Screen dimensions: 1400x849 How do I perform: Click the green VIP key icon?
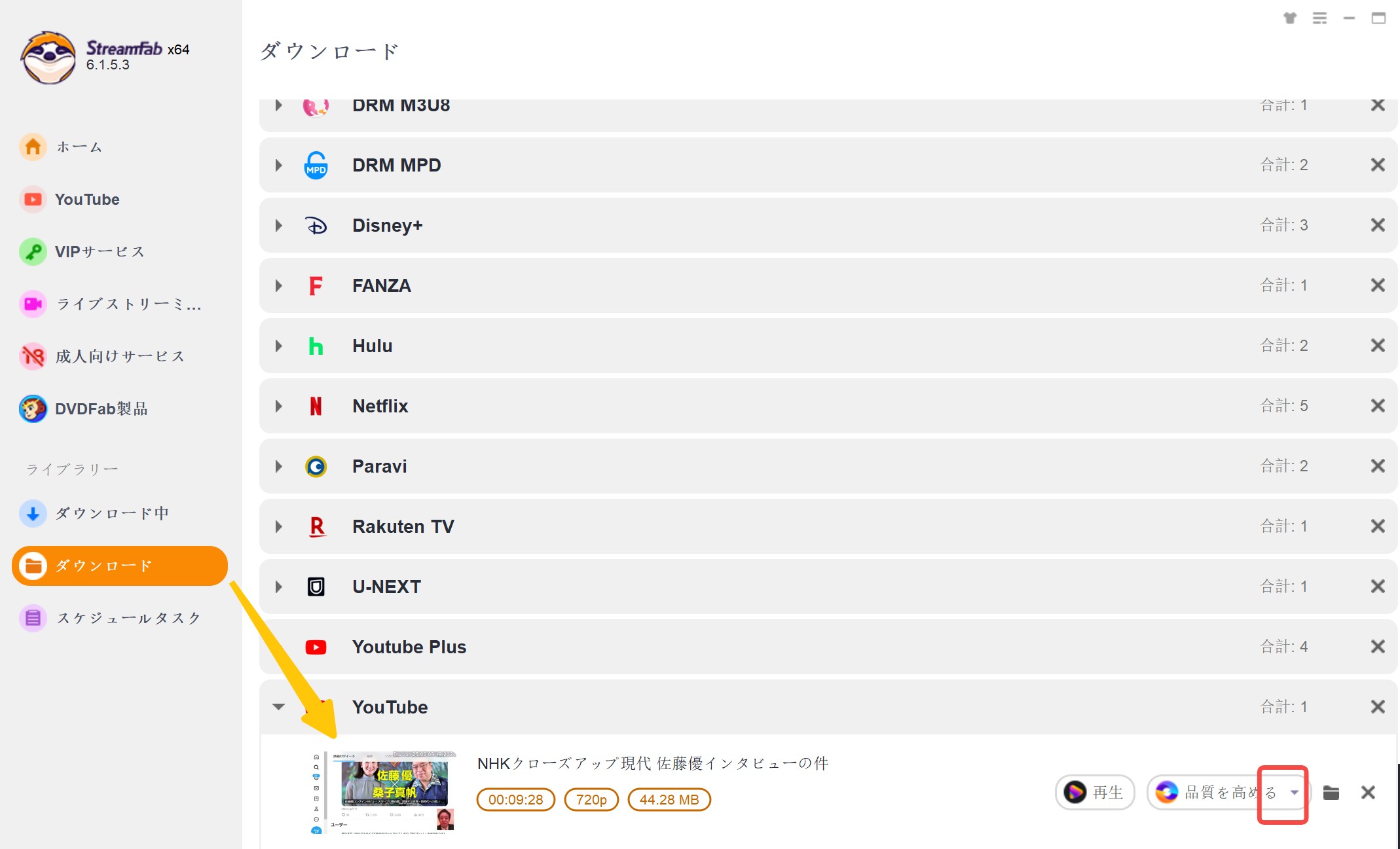(33, 251)
